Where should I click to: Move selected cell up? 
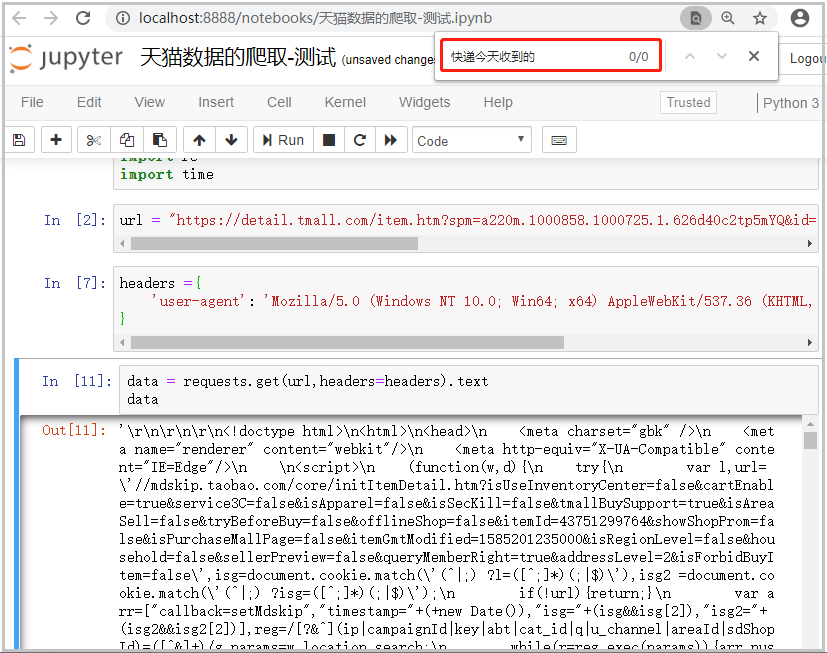tap(199, 140)
